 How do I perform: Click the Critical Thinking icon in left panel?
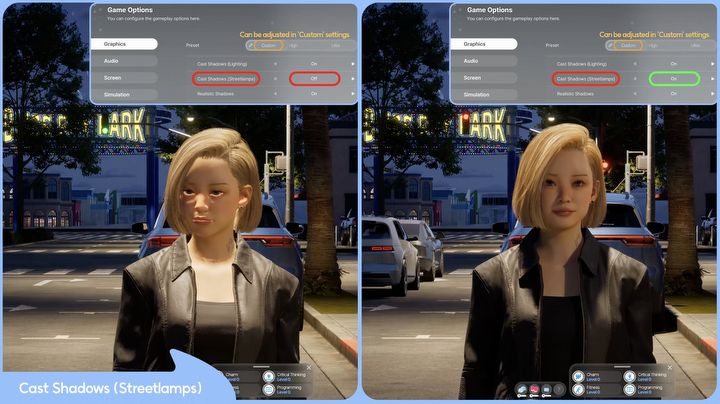[269, 377]
